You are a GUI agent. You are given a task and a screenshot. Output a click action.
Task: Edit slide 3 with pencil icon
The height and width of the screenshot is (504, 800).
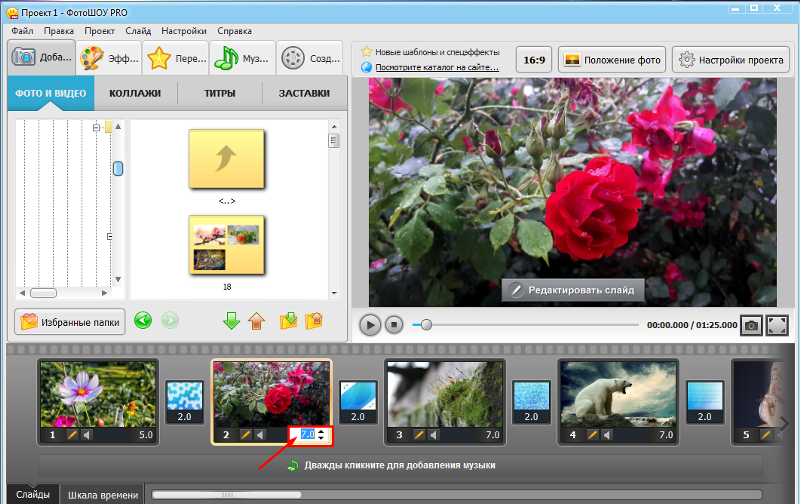click(419, 435)
